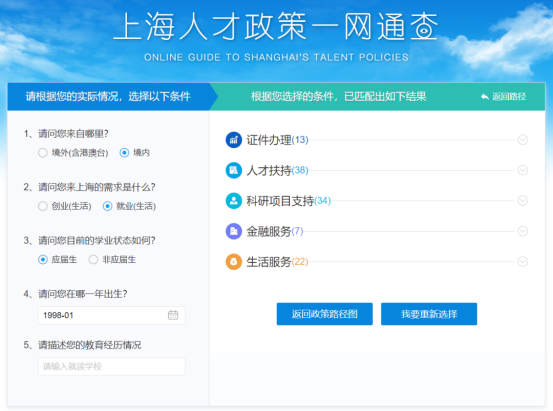Viewport: 553px width, 411px height.
Task: Click the 请输入就读学校 input field
Action: [x=111, y=367]
